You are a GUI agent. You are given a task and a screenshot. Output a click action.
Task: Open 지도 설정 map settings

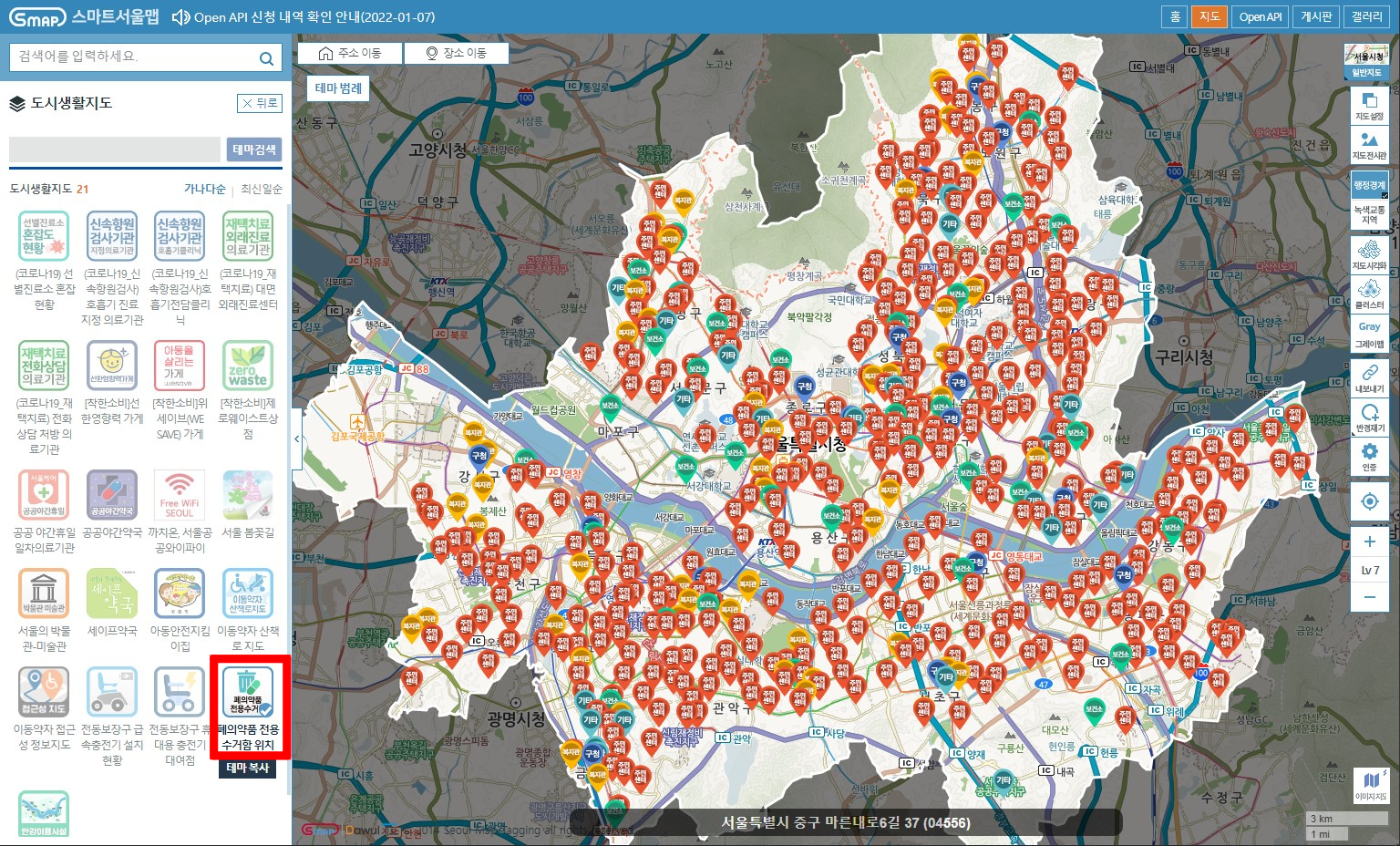pyautogui.click(x=1369, y=105)
